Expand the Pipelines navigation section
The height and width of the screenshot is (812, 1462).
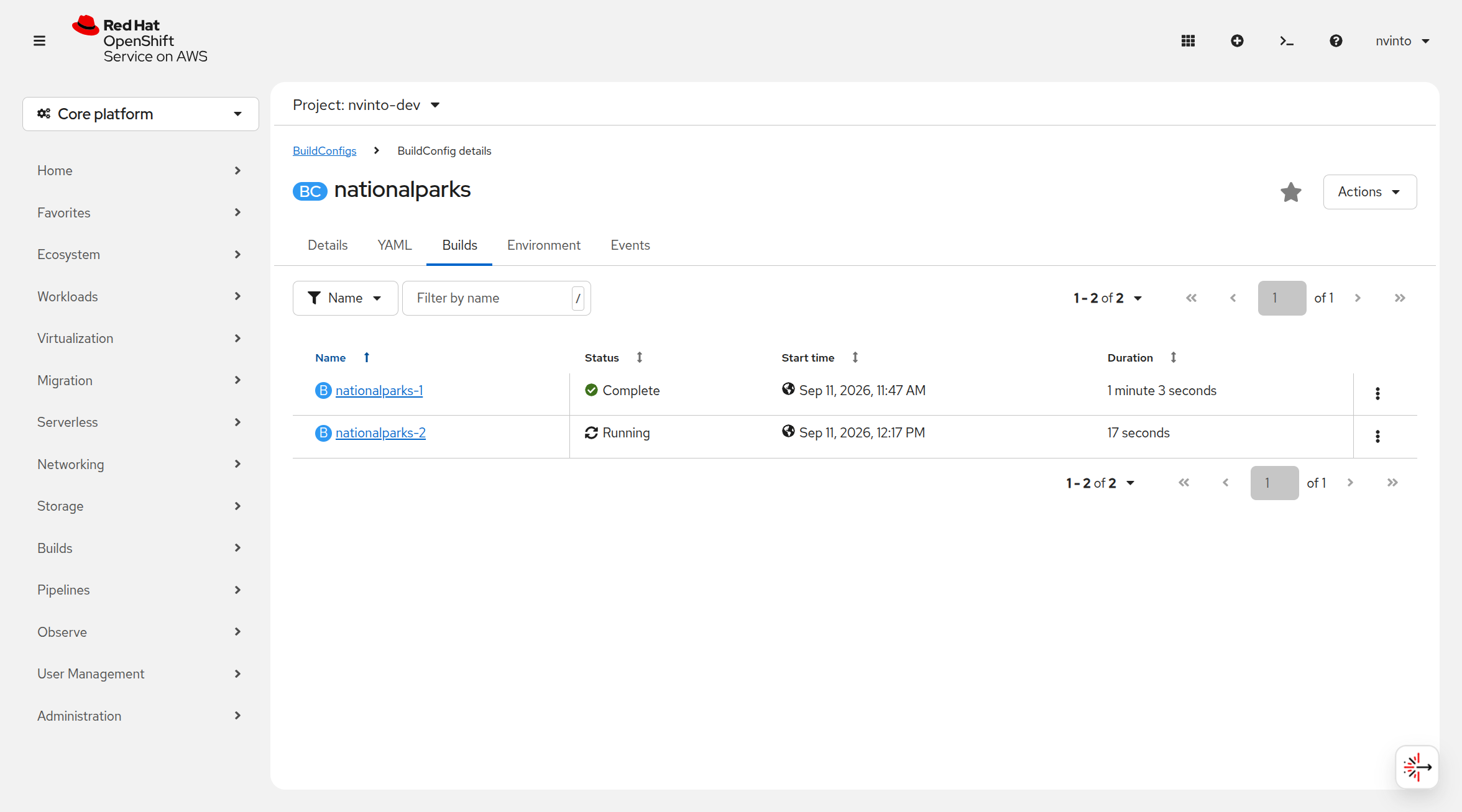tap(139, 590)
